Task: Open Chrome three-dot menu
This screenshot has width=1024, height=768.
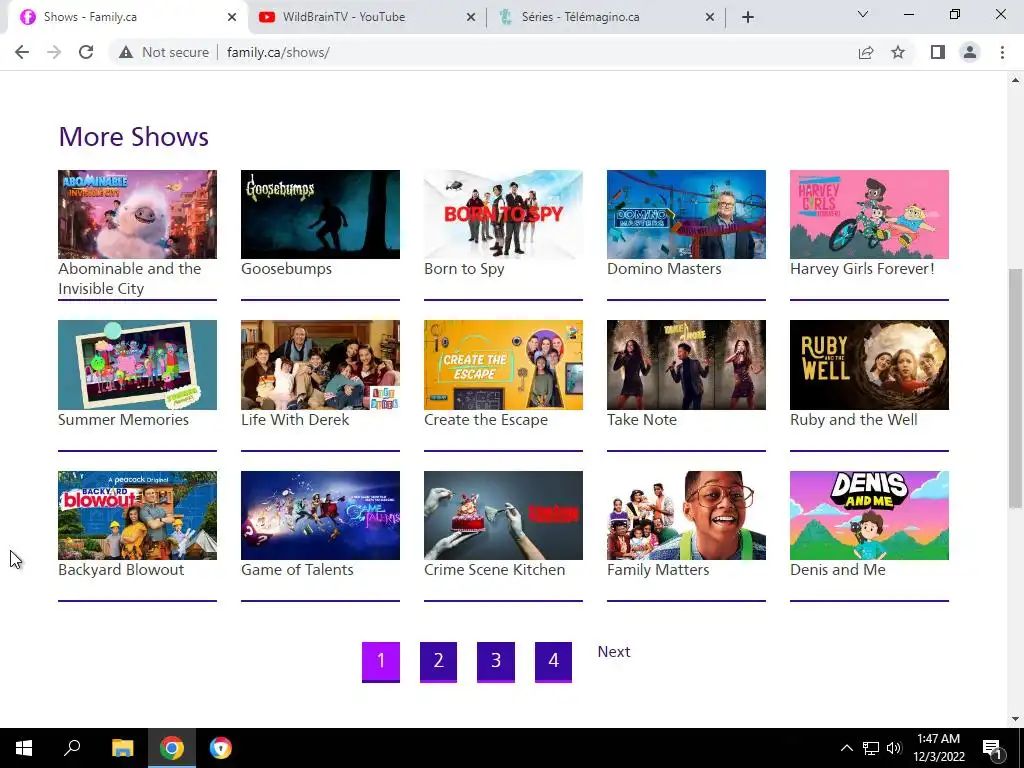Action: click(1002, 52)
